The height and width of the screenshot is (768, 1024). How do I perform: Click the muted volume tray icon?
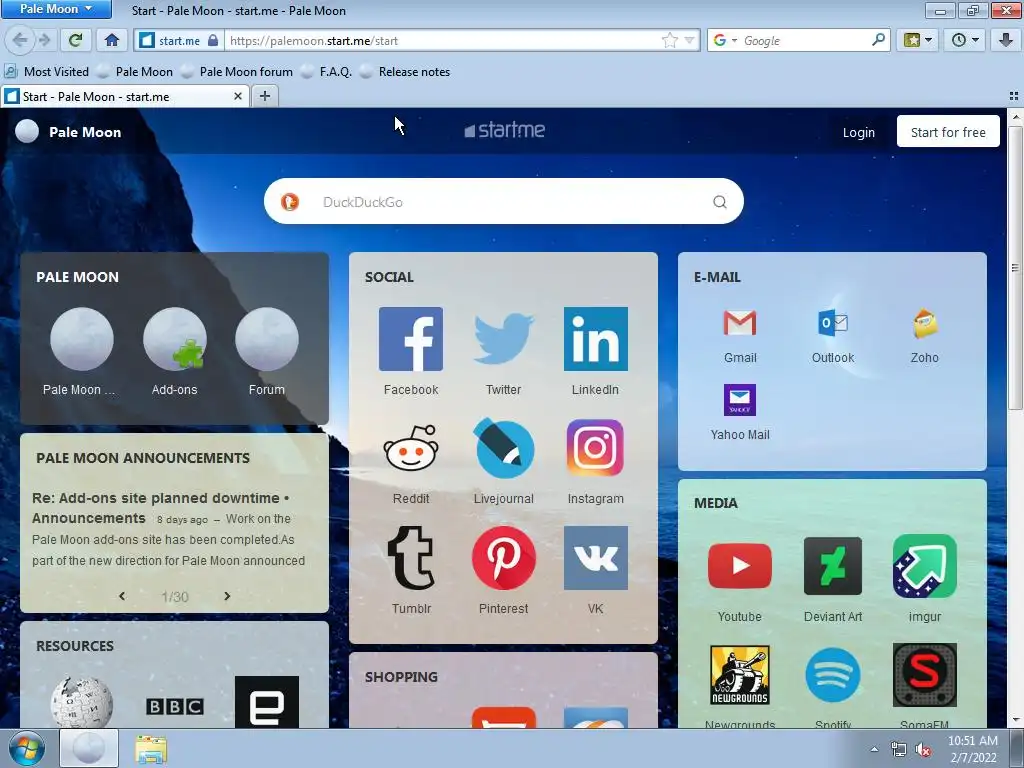coord(922,750)
